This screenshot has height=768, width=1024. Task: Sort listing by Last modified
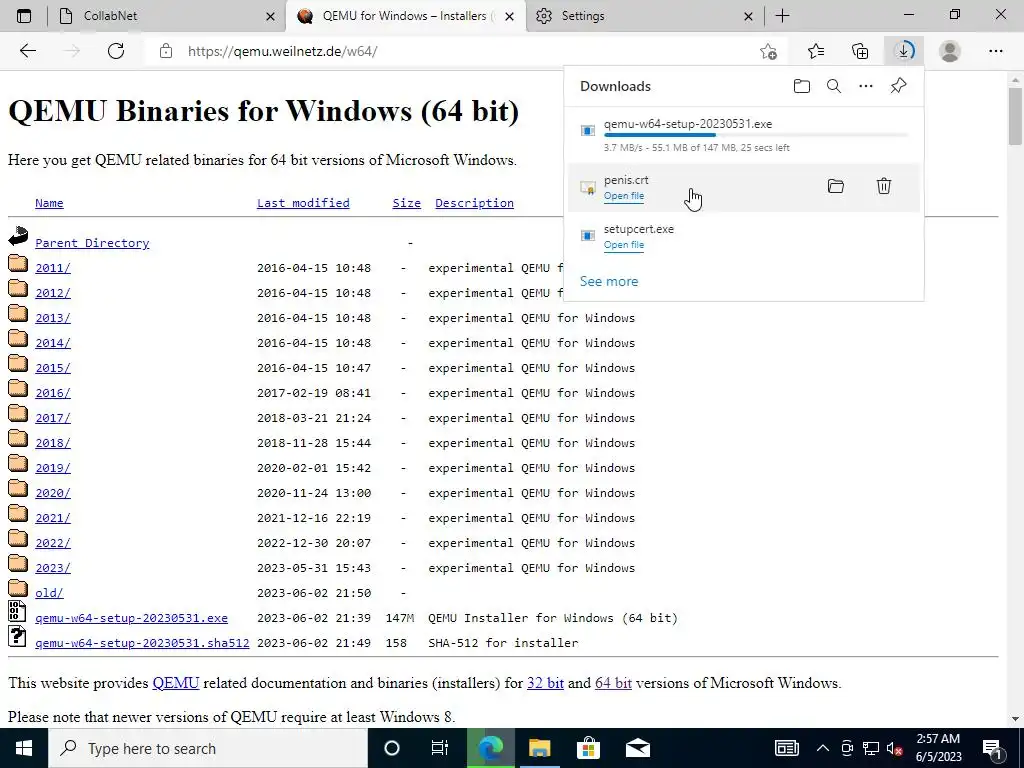coord(303,203)
